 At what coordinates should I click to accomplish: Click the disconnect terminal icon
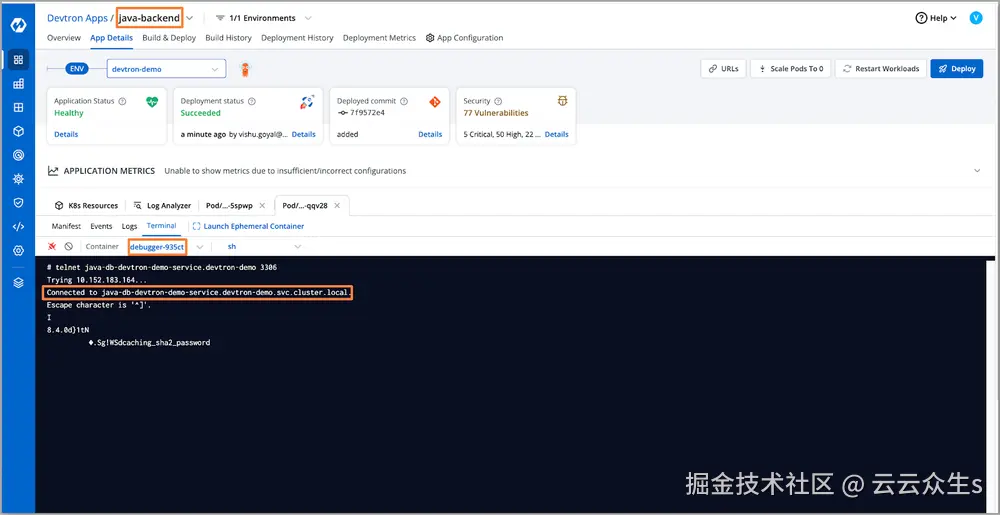coord(52,246)
